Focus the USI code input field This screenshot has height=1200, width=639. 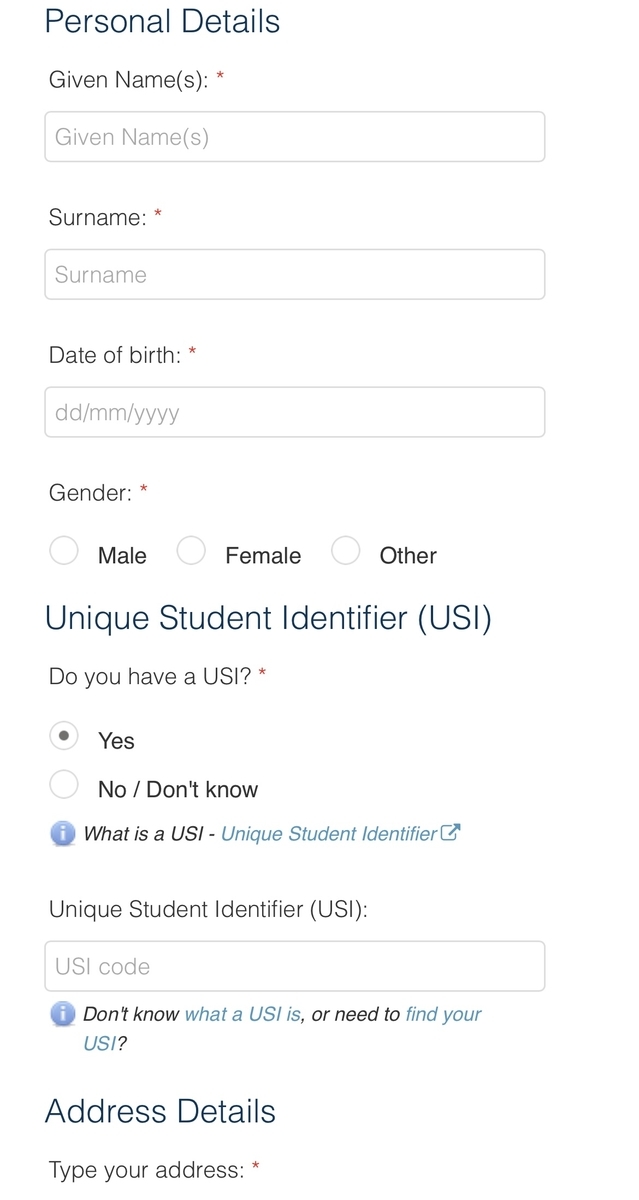(294, 966)
